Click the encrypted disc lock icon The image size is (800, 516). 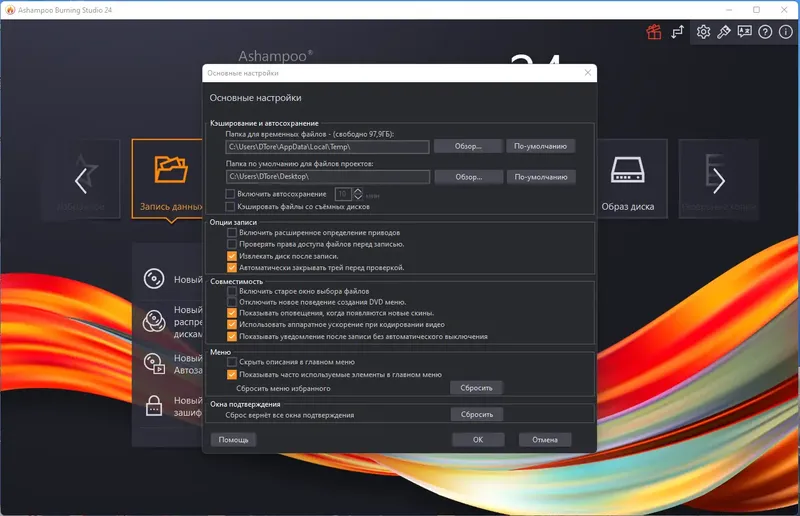(x=154, y=406)
